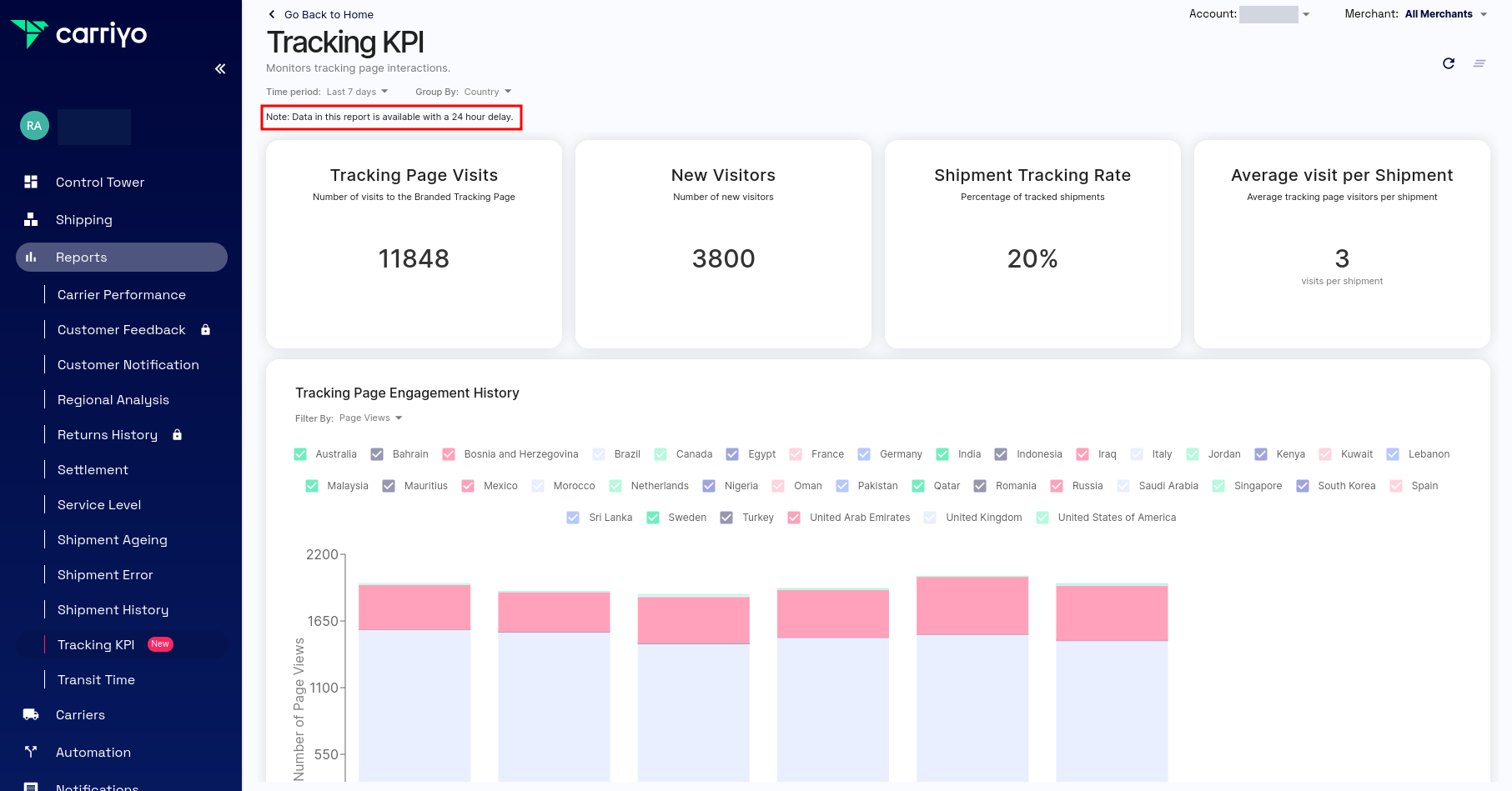Click the Shipping boxes icon
The height and width of the screenshot is (791, 1512).
(31, 219)
